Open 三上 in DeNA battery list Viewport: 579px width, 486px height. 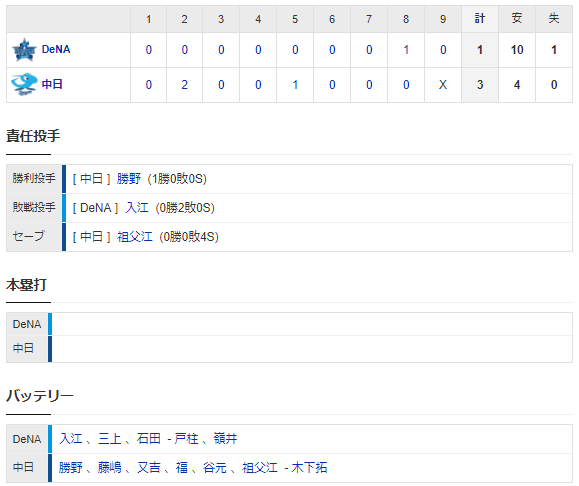click(110, 439)
